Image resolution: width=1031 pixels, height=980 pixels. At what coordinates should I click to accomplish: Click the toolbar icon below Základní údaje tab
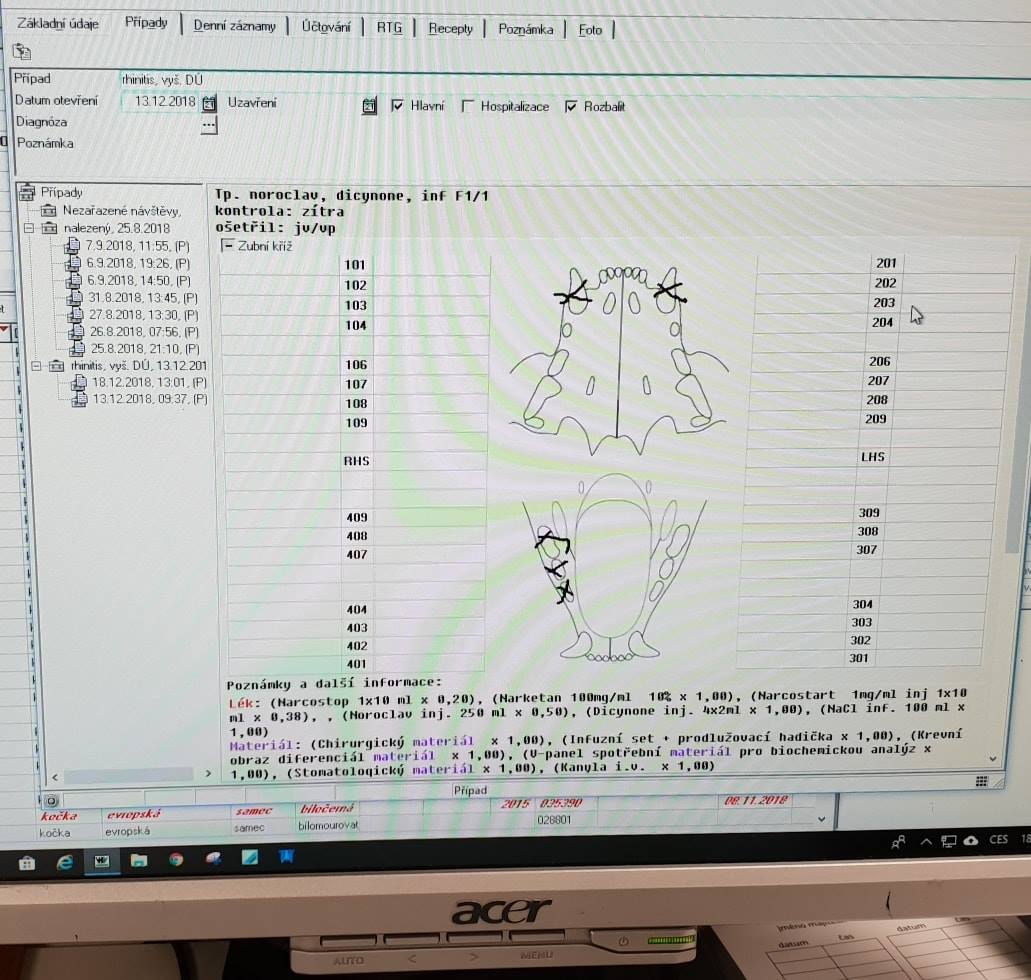[21, 51]
